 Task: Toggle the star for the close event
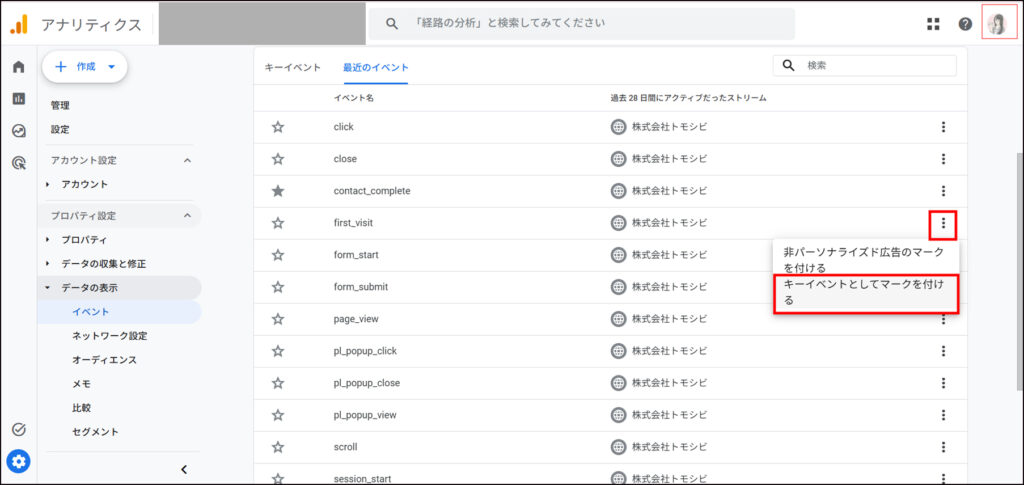pyautogui.click(x=278, y=159)
